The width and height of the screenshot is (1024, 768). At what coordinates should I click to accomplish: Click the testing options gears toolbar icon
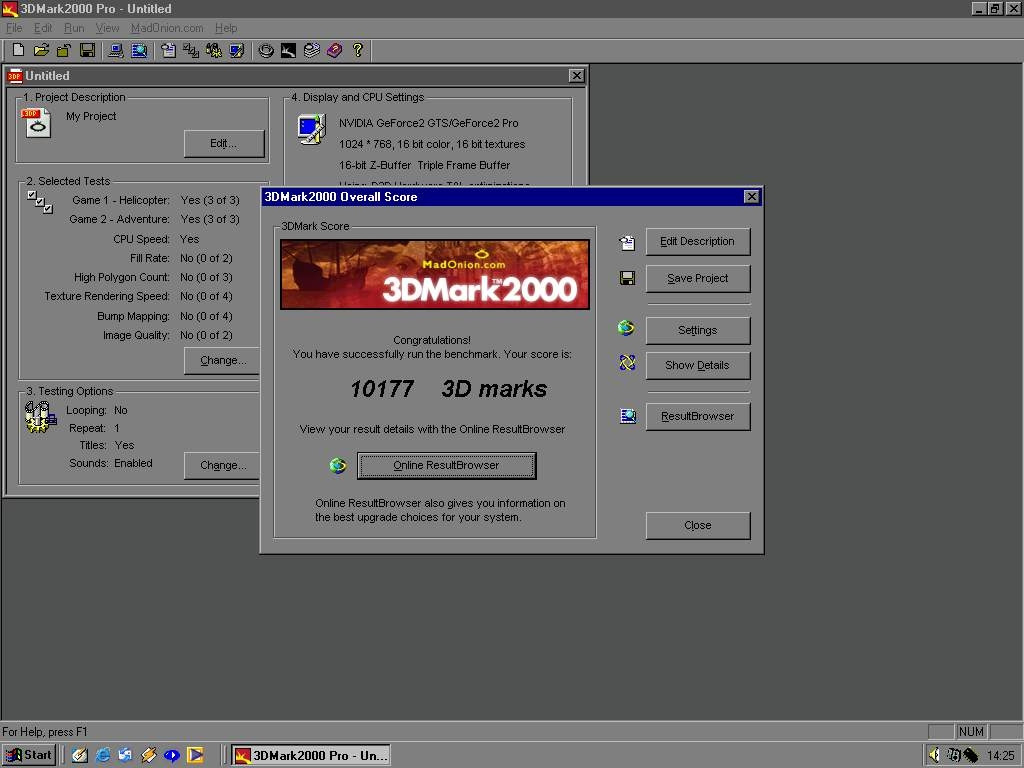tap(214, 50)
